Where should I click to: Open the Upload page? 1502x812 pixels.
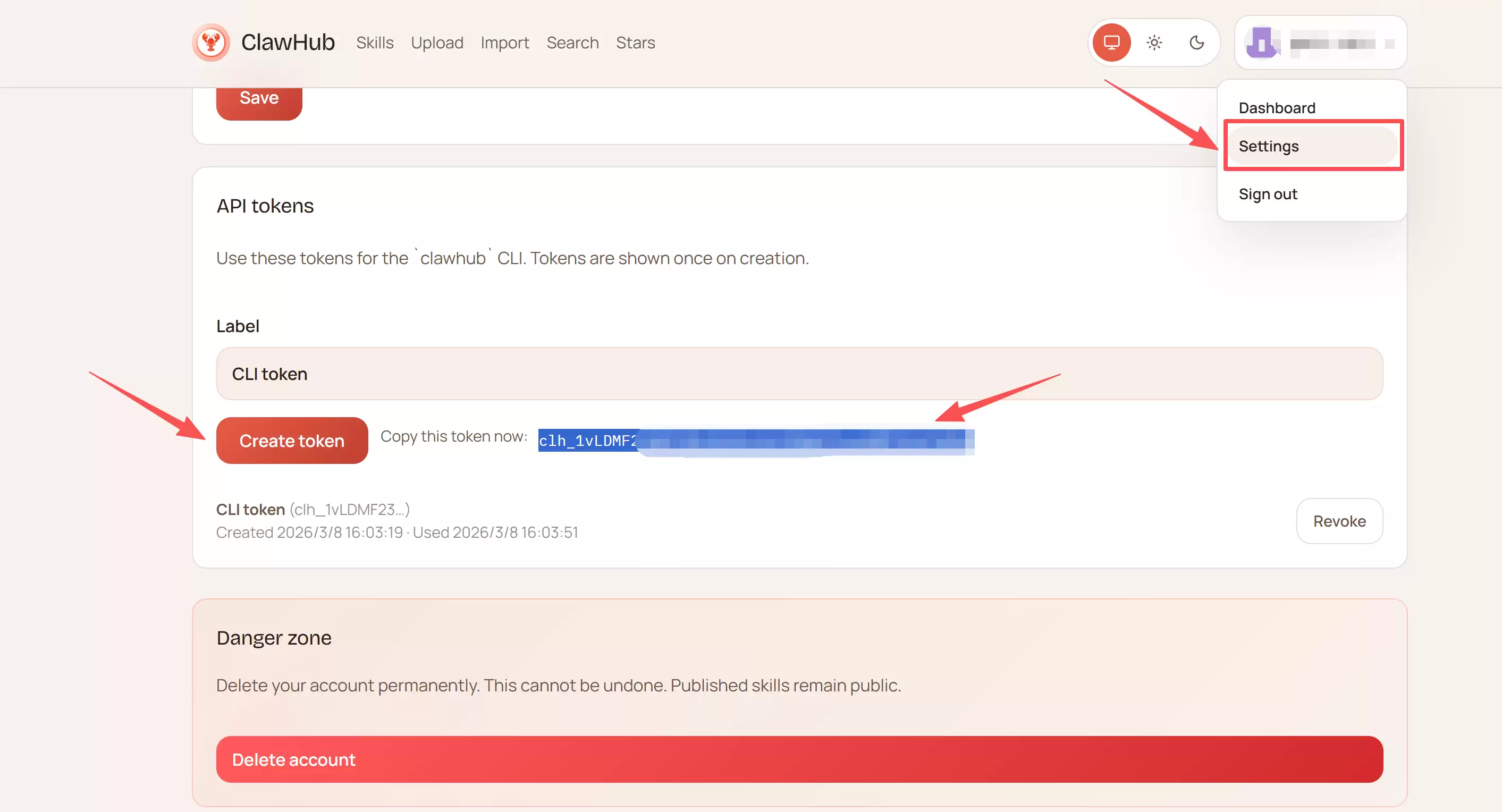[437, 43]
